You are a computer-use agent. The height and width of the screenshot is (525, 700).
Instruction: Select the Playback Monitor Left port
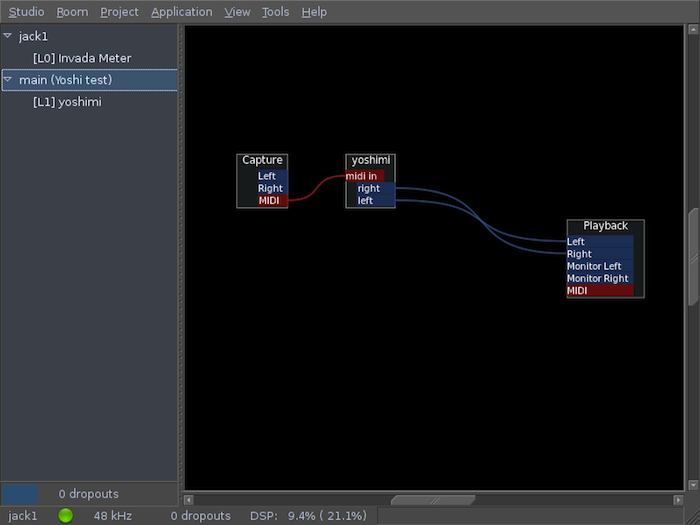(594, 266)
